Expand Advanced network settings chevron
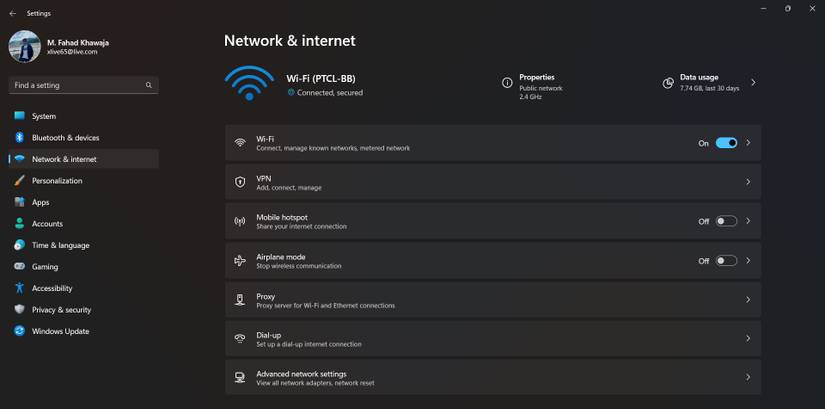Viewport: 825px width, 409px height. (748, 378)
